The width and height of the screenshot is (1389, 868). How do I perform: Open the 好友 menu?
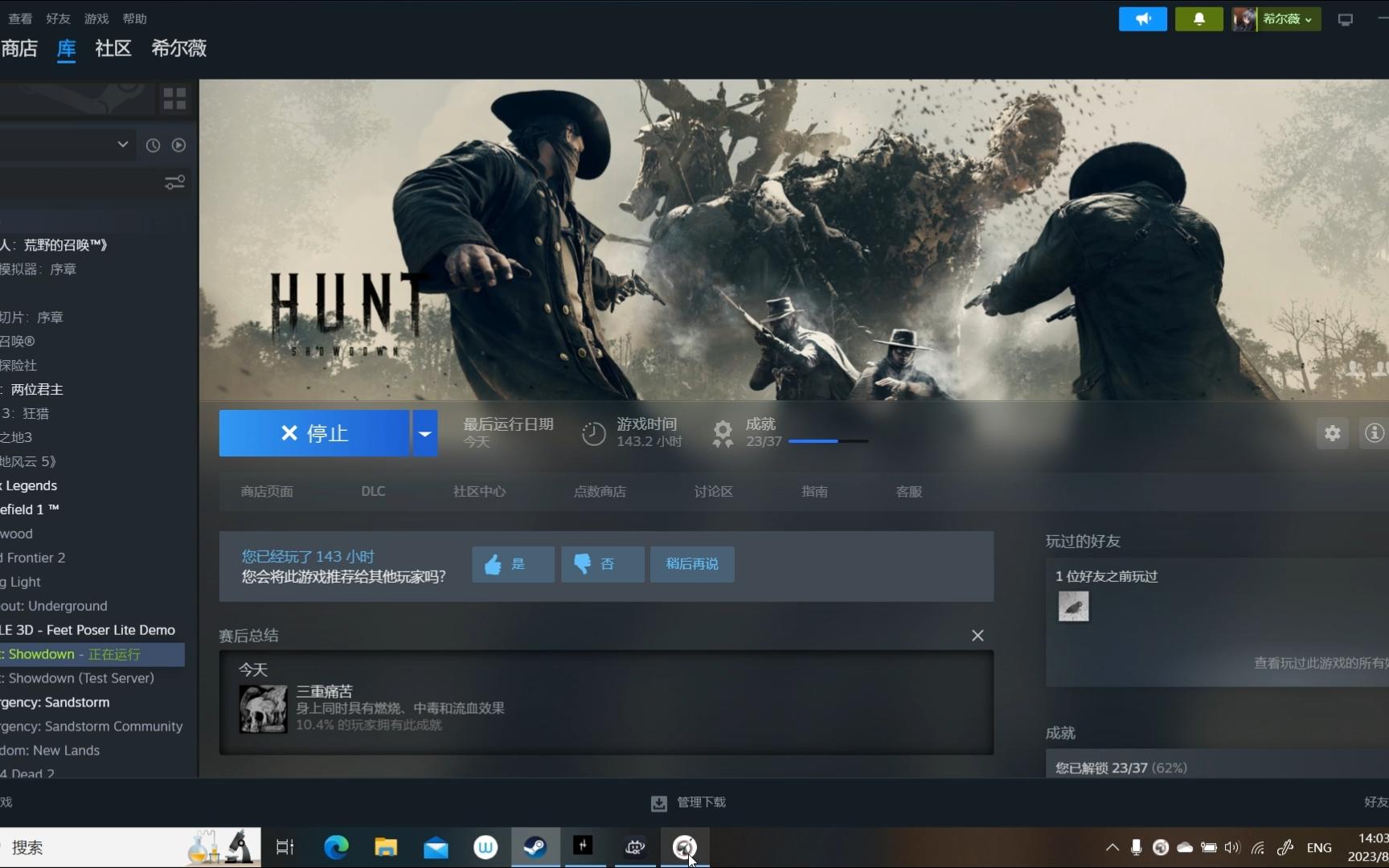coord(58,18)
